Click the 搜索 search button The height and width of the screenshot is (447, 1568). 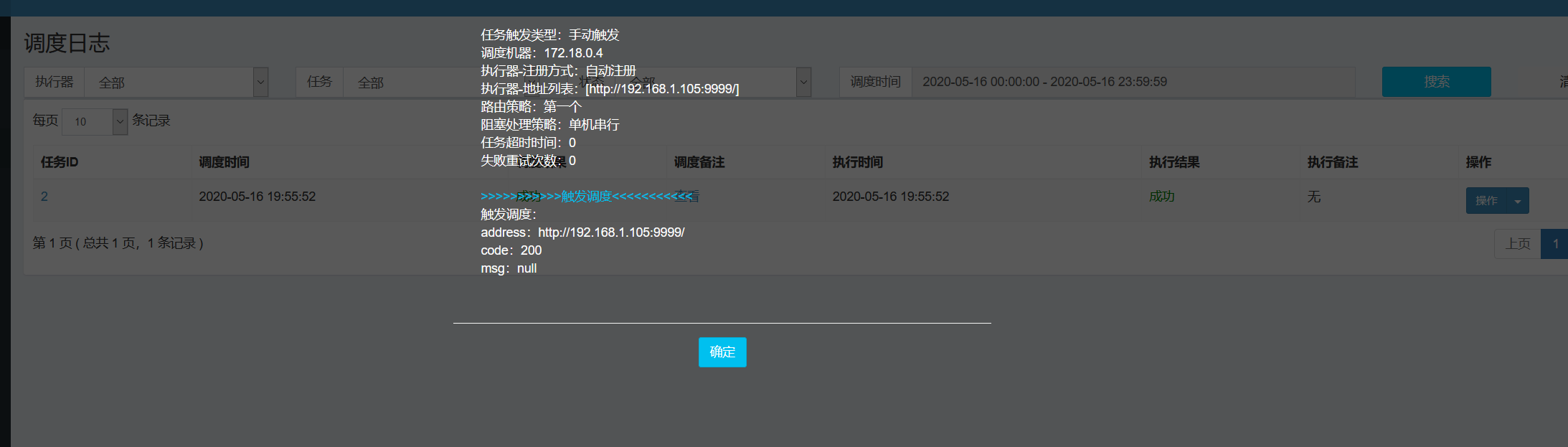(1436, 82)
